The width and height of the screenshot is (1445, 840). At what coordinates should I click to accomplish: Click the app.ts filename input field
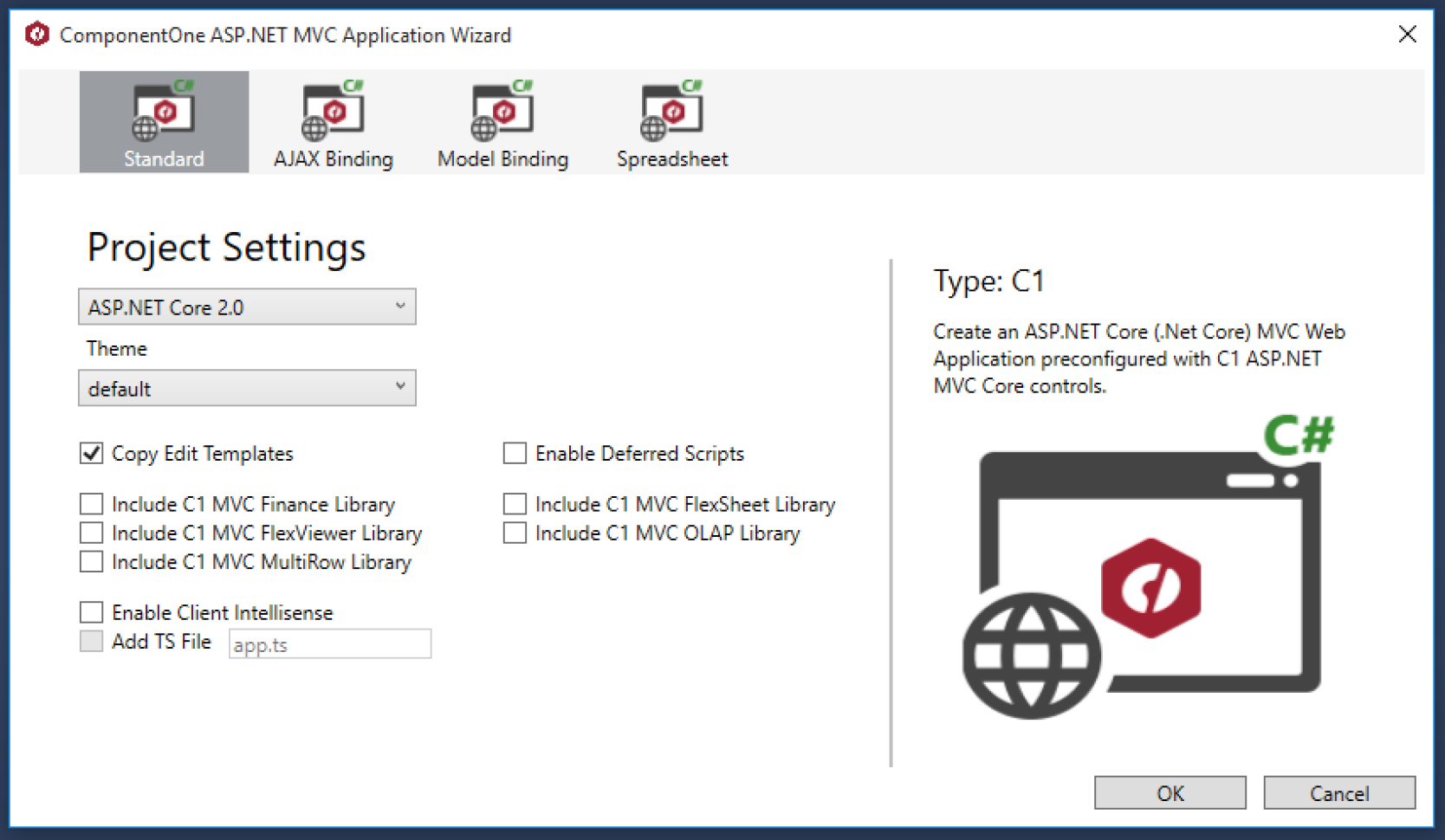329,643
